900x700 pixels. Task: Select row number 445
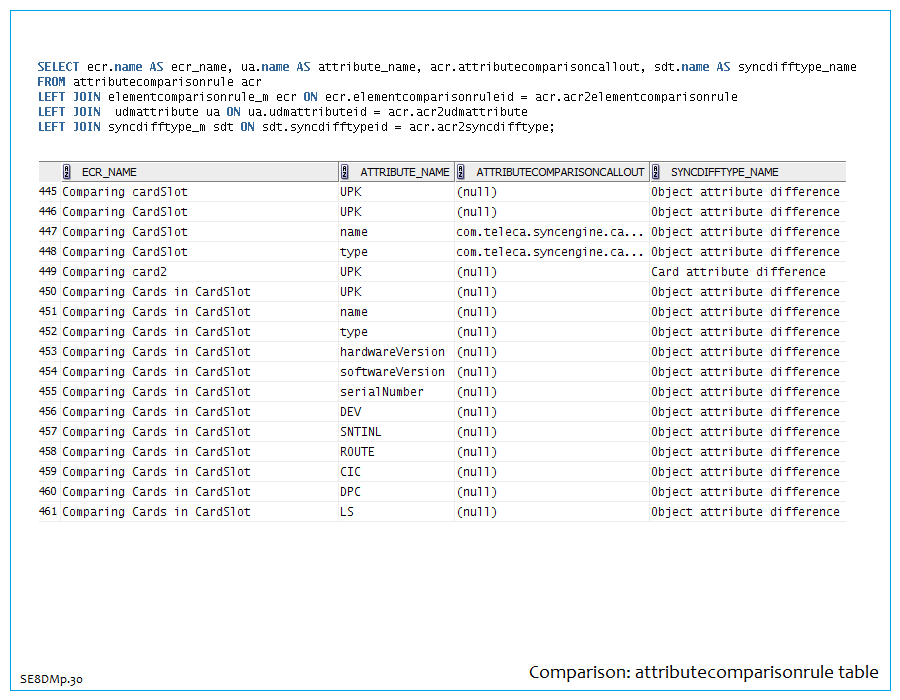48,192
